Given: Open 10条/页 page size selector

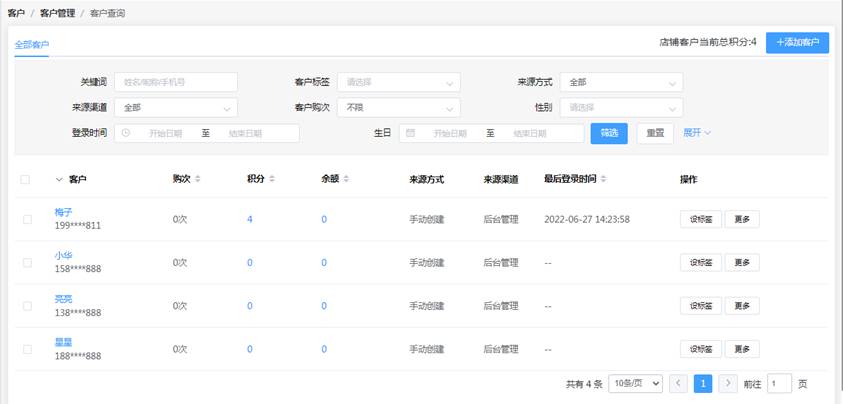Looking at the screenshot, I should tap(635, 384).
